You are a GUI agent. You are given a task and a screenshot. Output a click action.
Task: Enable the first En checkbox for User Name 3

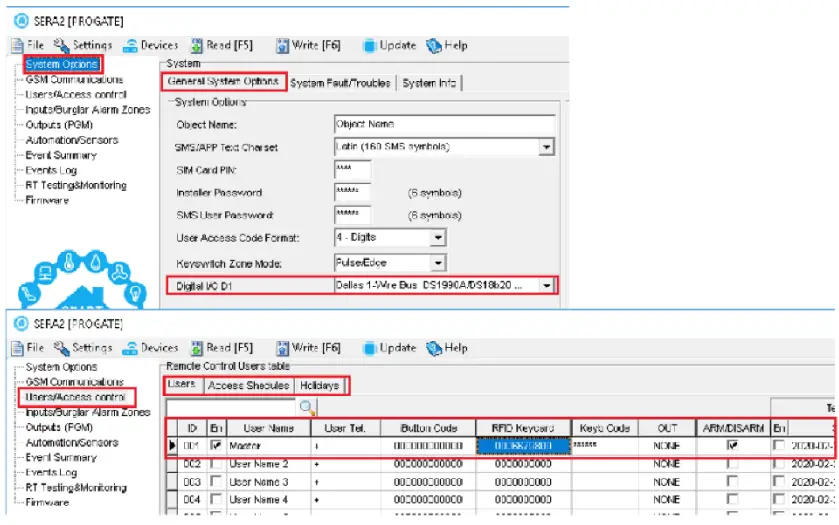216,482
